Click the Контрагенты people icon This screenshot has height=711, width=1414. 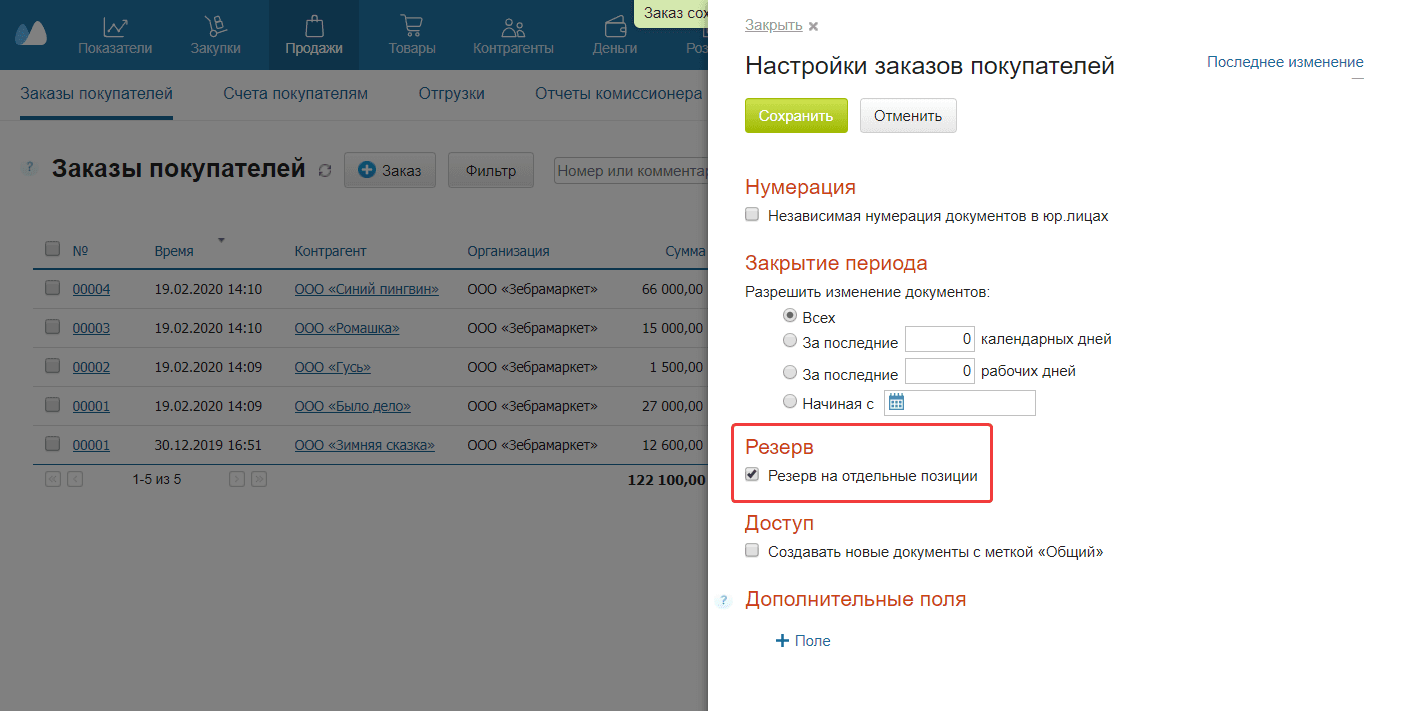pos(512,27)
